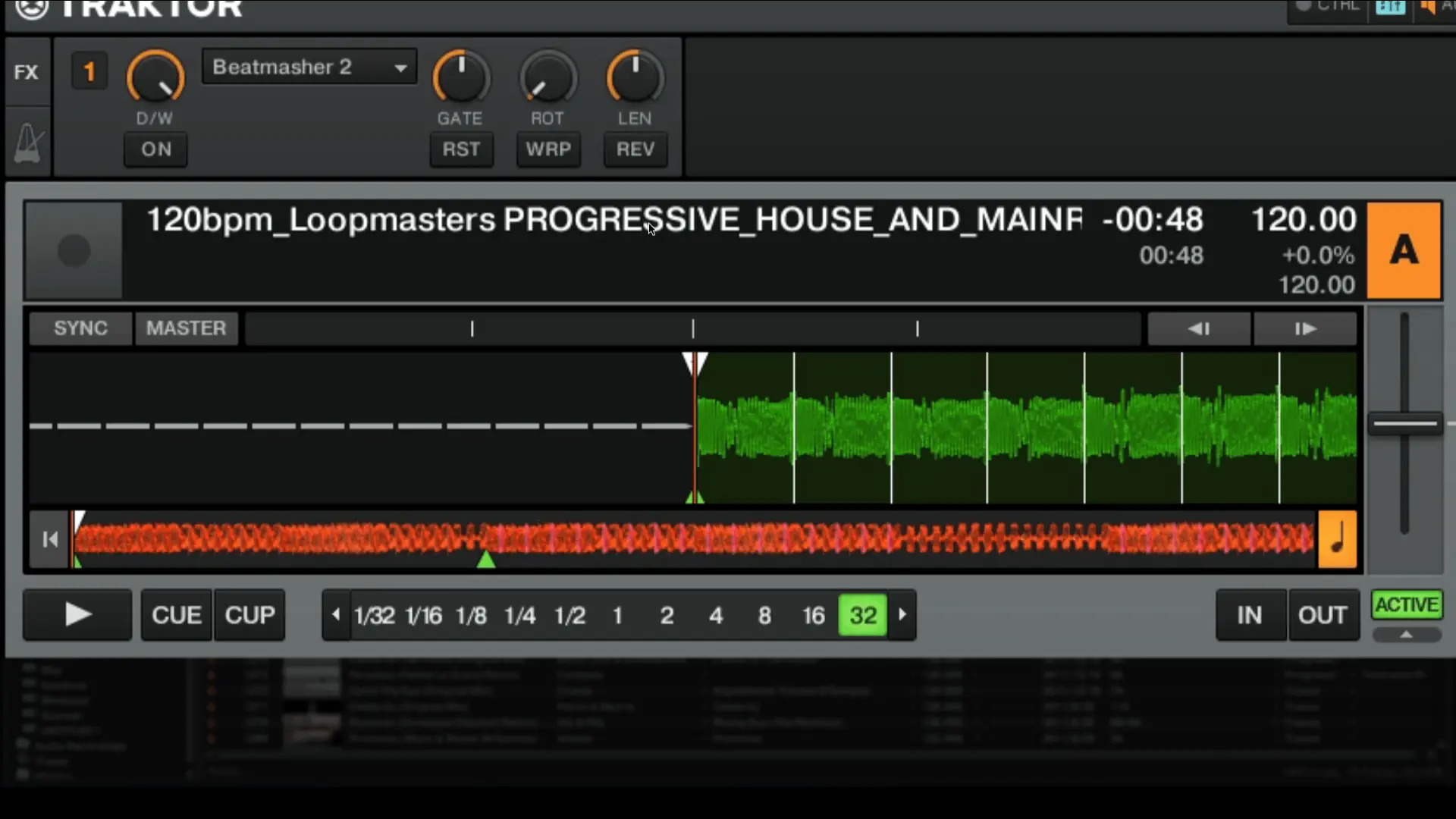Click the CUE button
Screen dimensions: 1456x819
176,615
